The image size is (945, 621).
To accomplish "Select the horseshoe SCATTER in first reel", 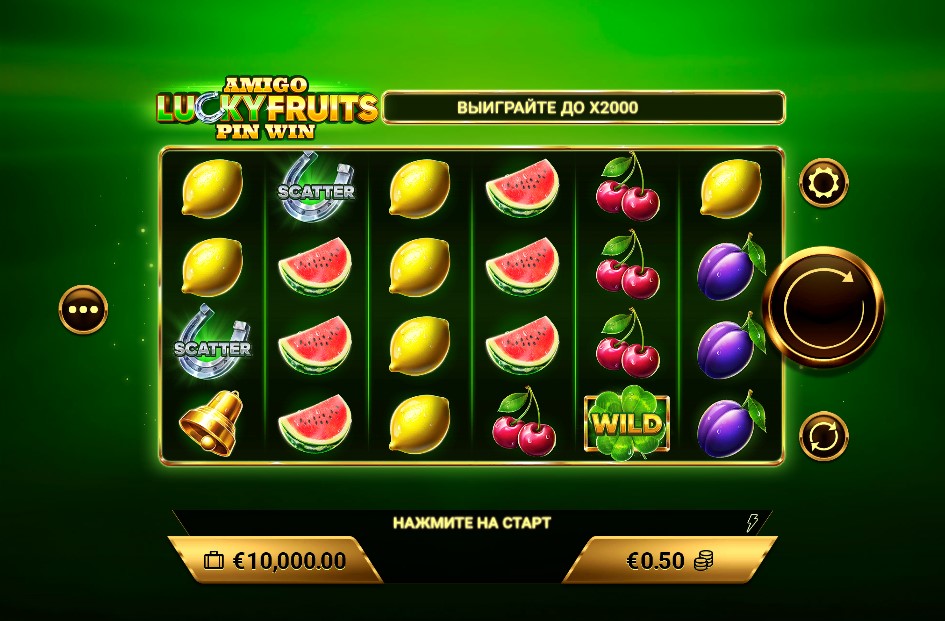I will (x=212, y=344).
